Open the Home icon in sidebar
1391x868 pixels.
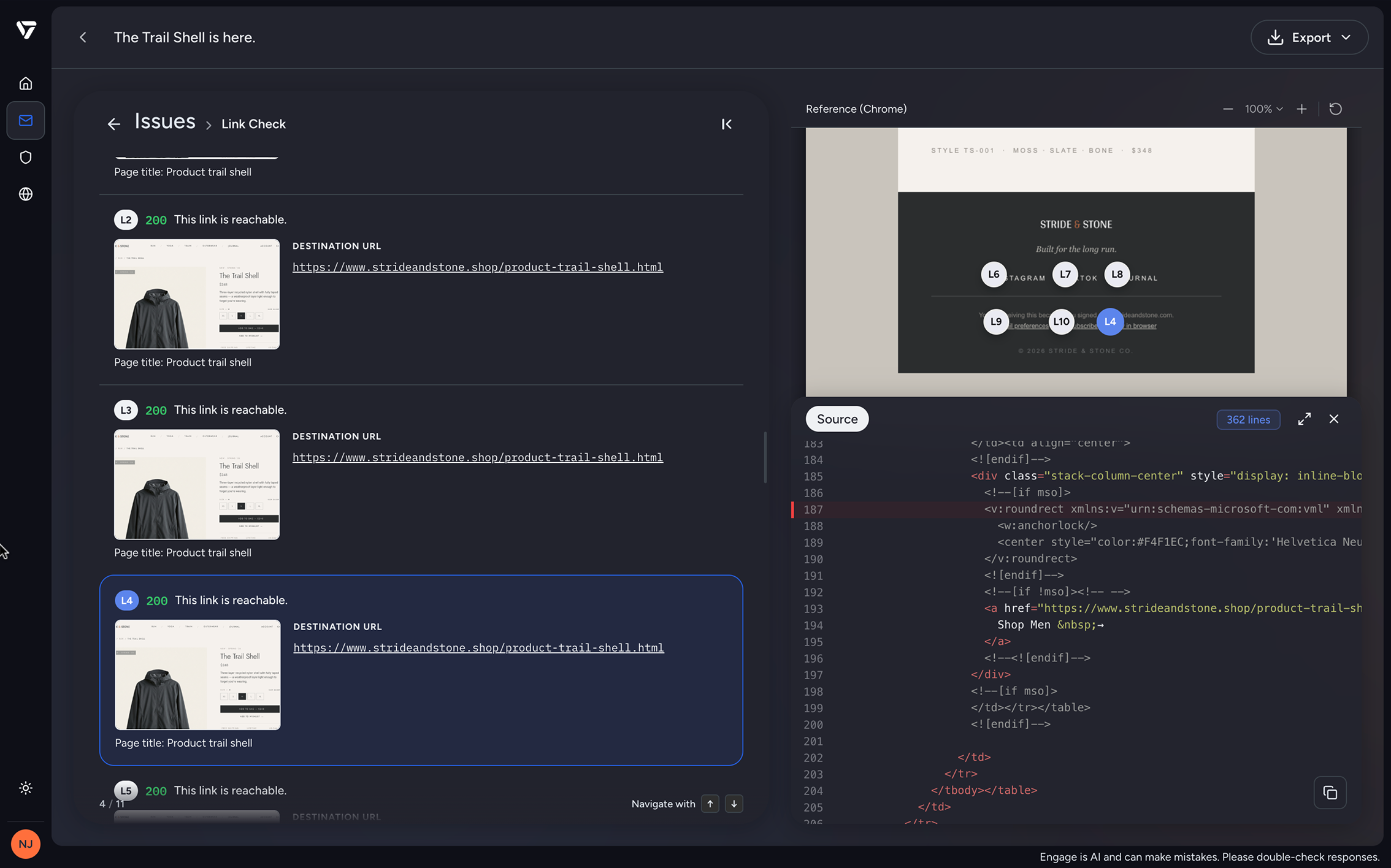(x=26, y=83)
